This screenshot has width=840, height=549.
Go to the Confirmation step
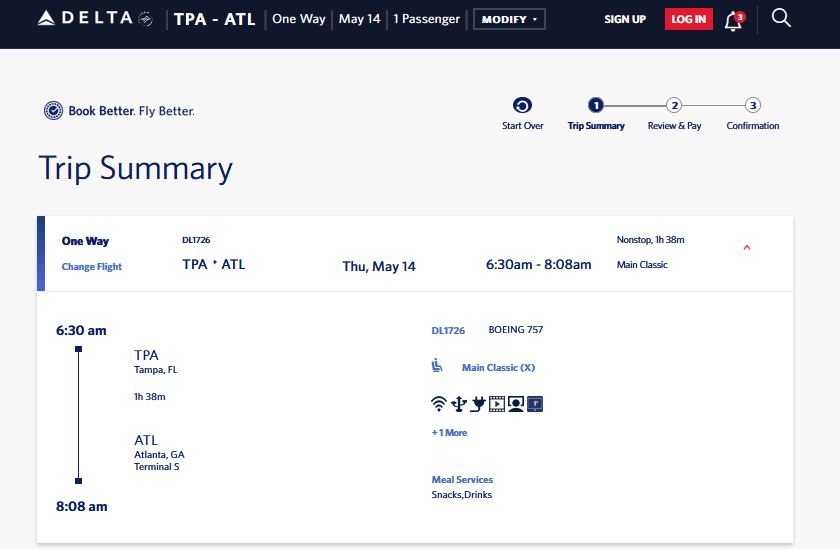pos(753,105)
